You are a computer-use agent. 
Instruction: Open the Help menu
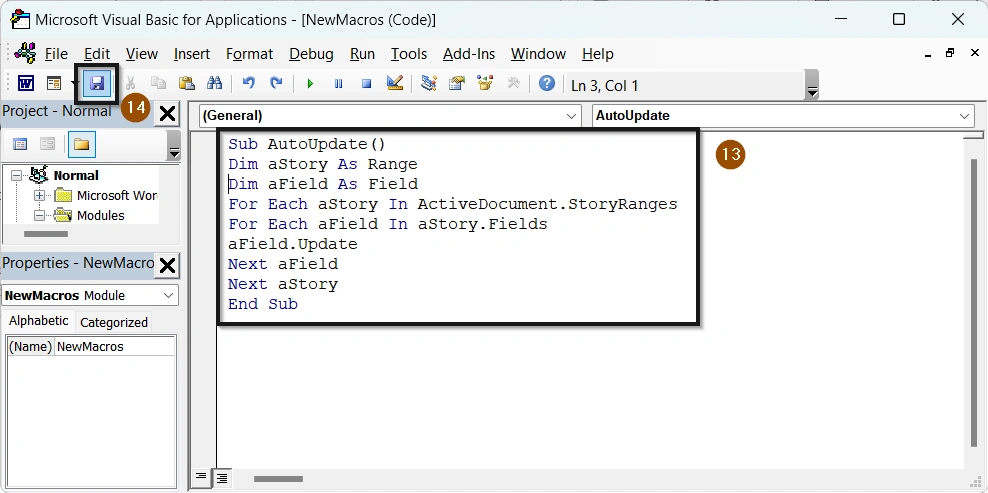point(597,54)
